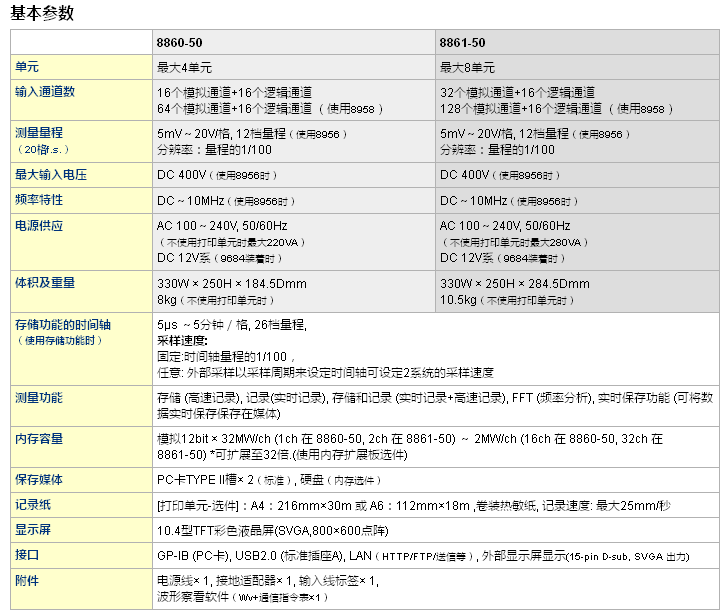Viewport: 726px width, 616px height.
Task: Click the 采样速度 bold text
Action: [x=182, y=340]
